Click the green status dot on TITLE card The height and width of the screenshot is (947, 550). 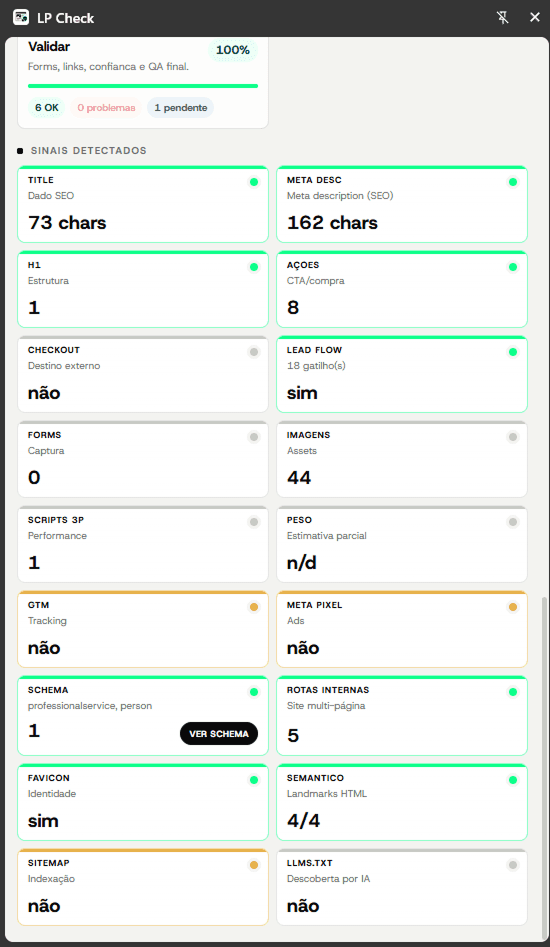tap(254, 182)
